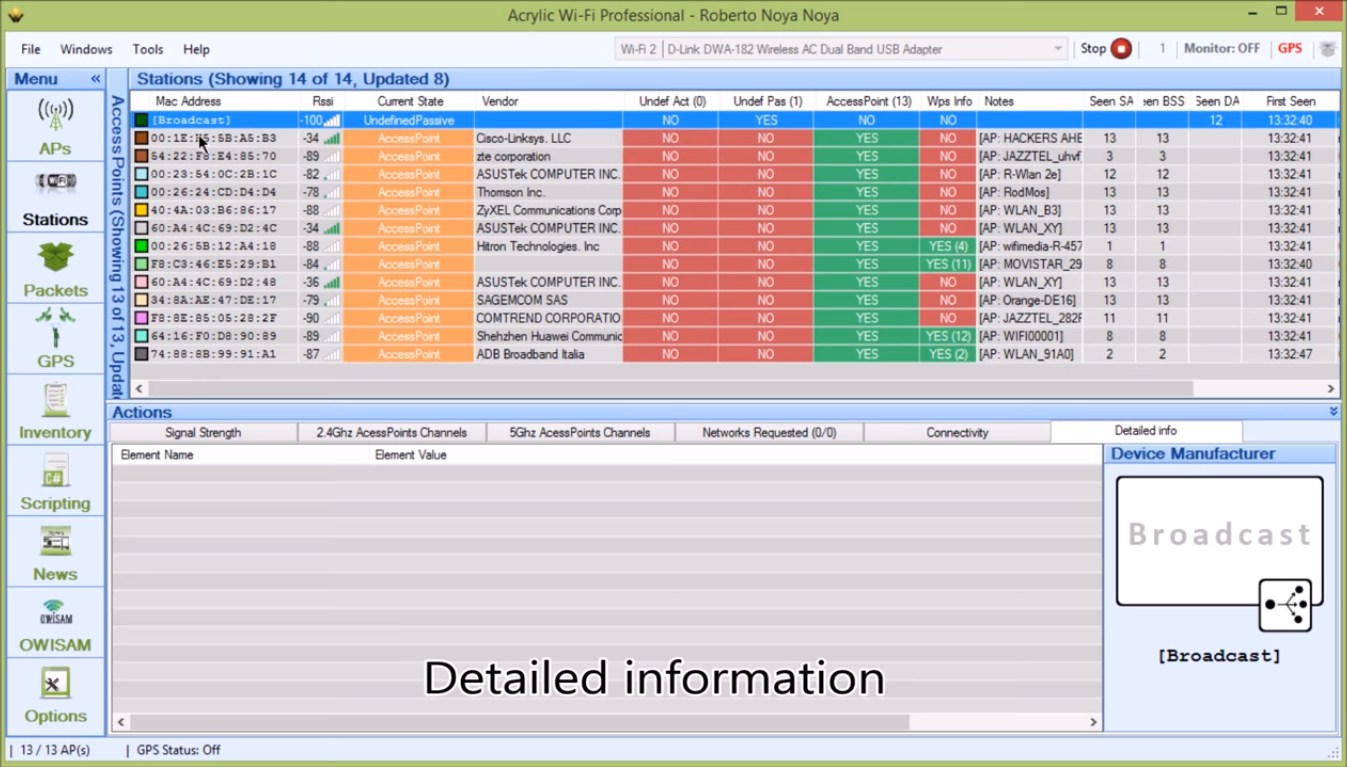Image resolution: width=1347 pixels, height=767 pixels.
Task: Open the Help menu
Action: [x=196, y=49]
